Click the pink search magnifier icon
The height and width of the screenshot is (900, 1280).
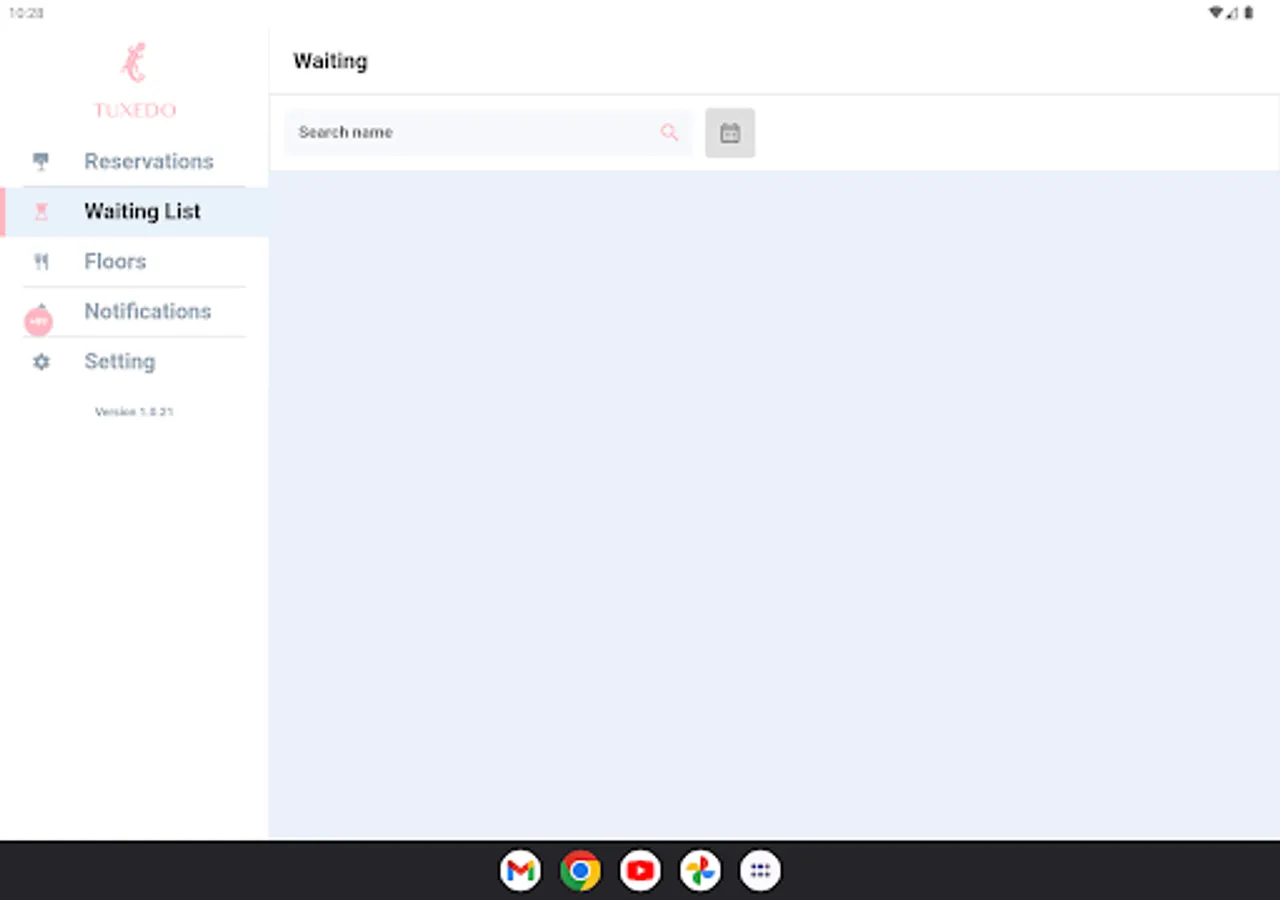(669, 132)
